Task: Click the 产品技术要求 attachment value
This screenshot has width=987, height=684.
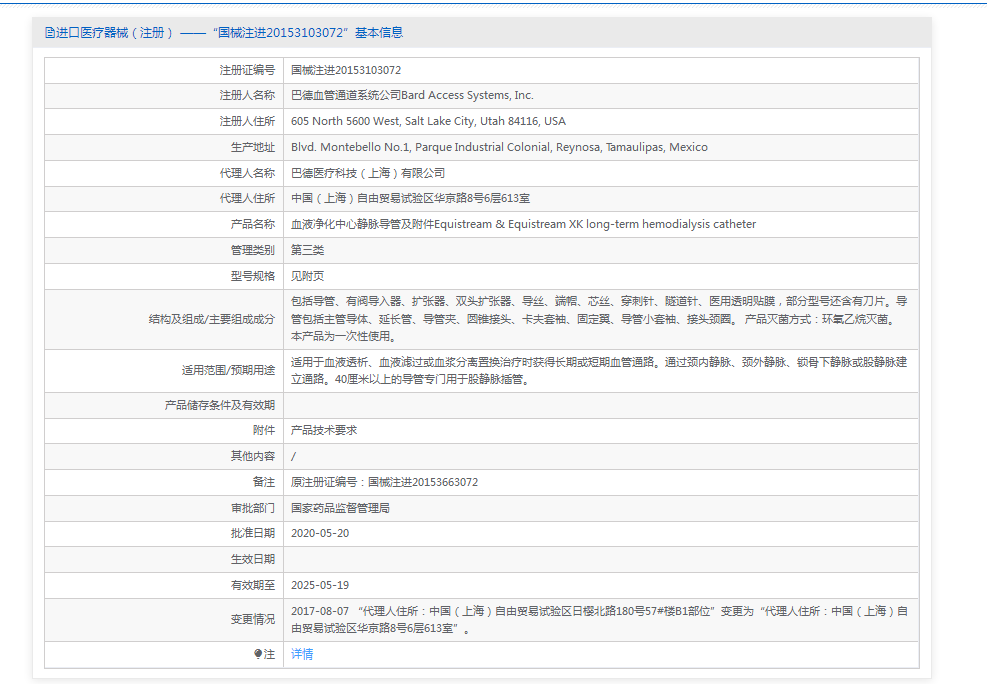Action: click(x=324, y=430)
